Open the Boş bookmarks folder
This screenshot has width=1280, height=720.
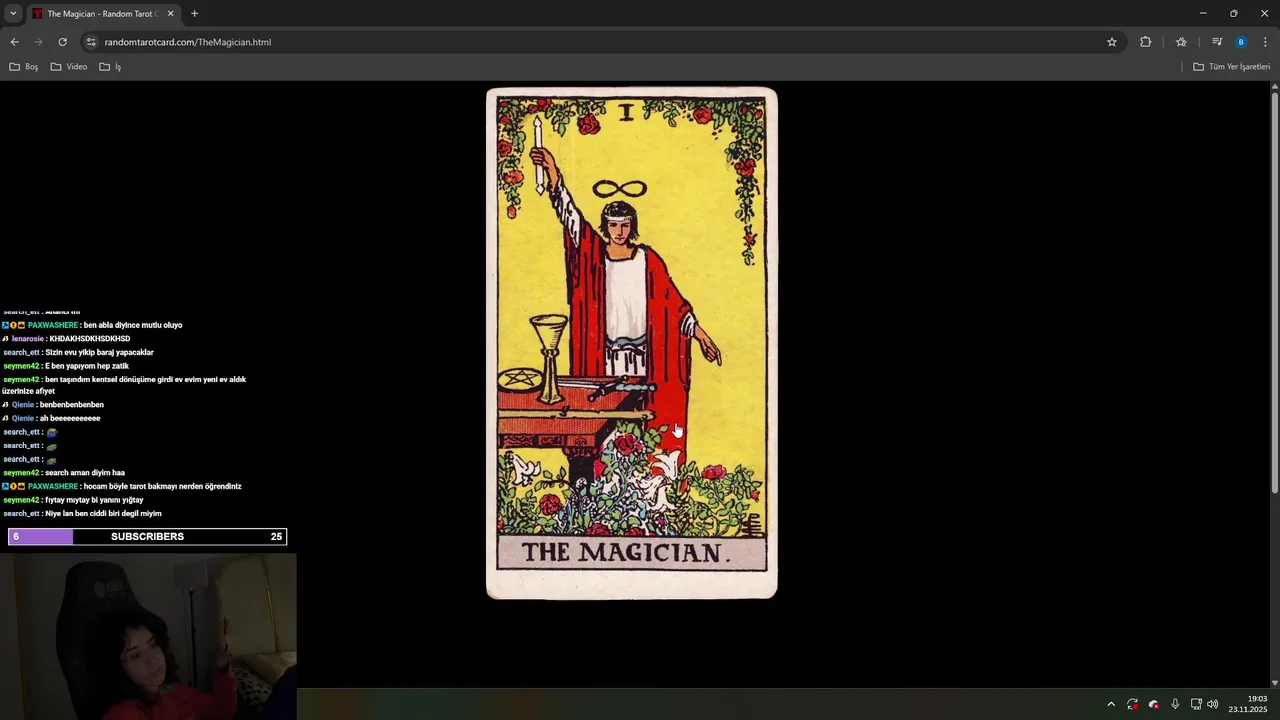pos(23,67)
